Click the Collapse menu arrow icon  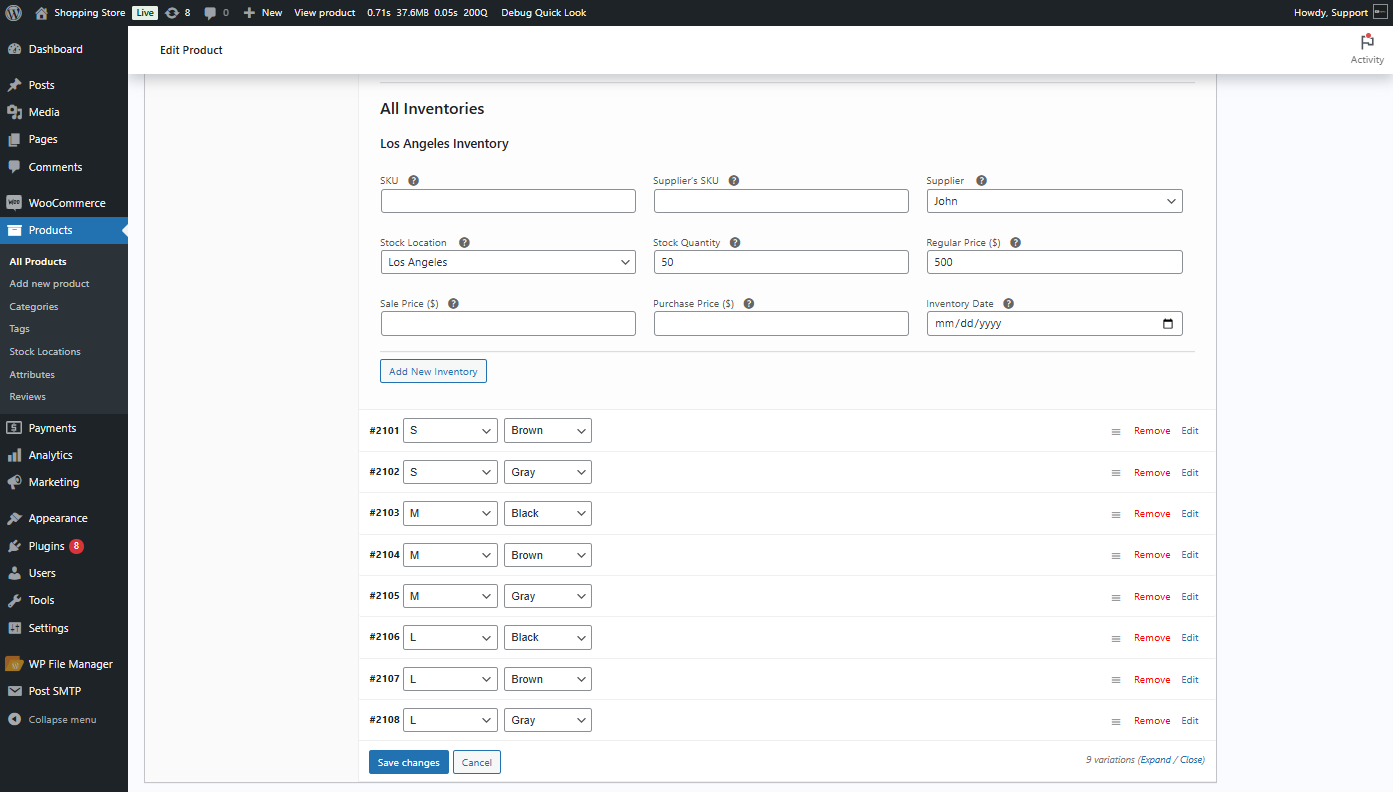(x=14, y=720)
